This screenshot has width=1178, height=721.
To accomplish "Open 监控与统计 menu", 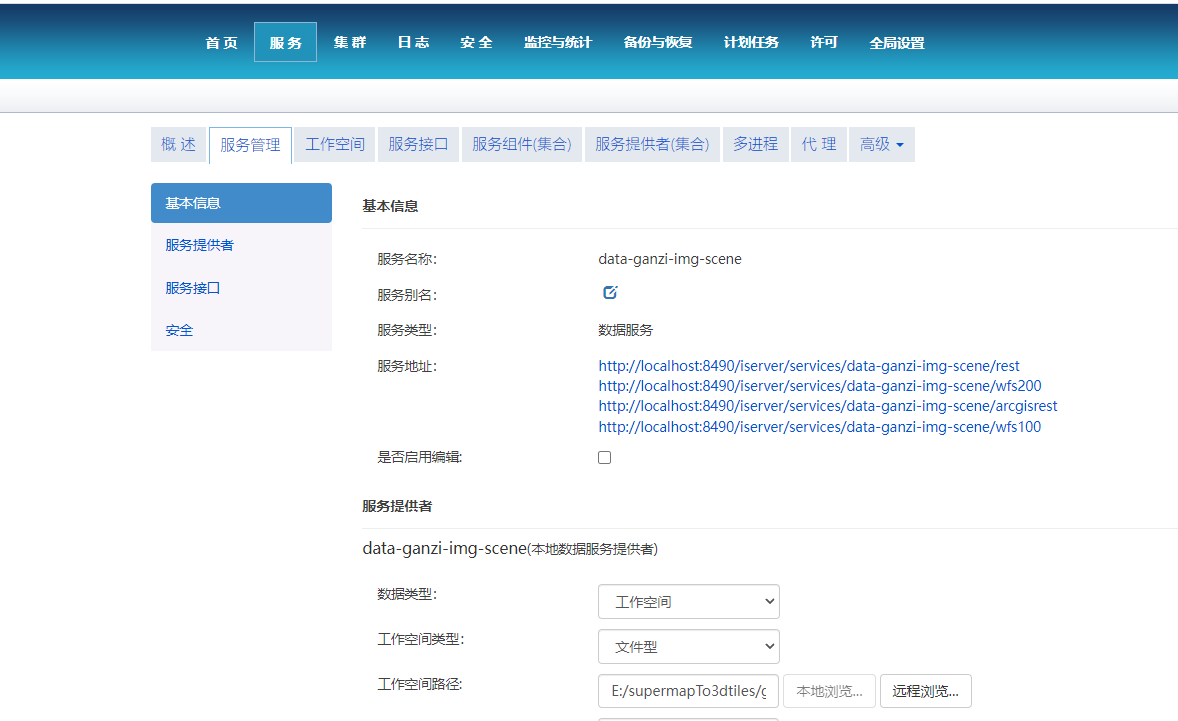I will point(557,43).
